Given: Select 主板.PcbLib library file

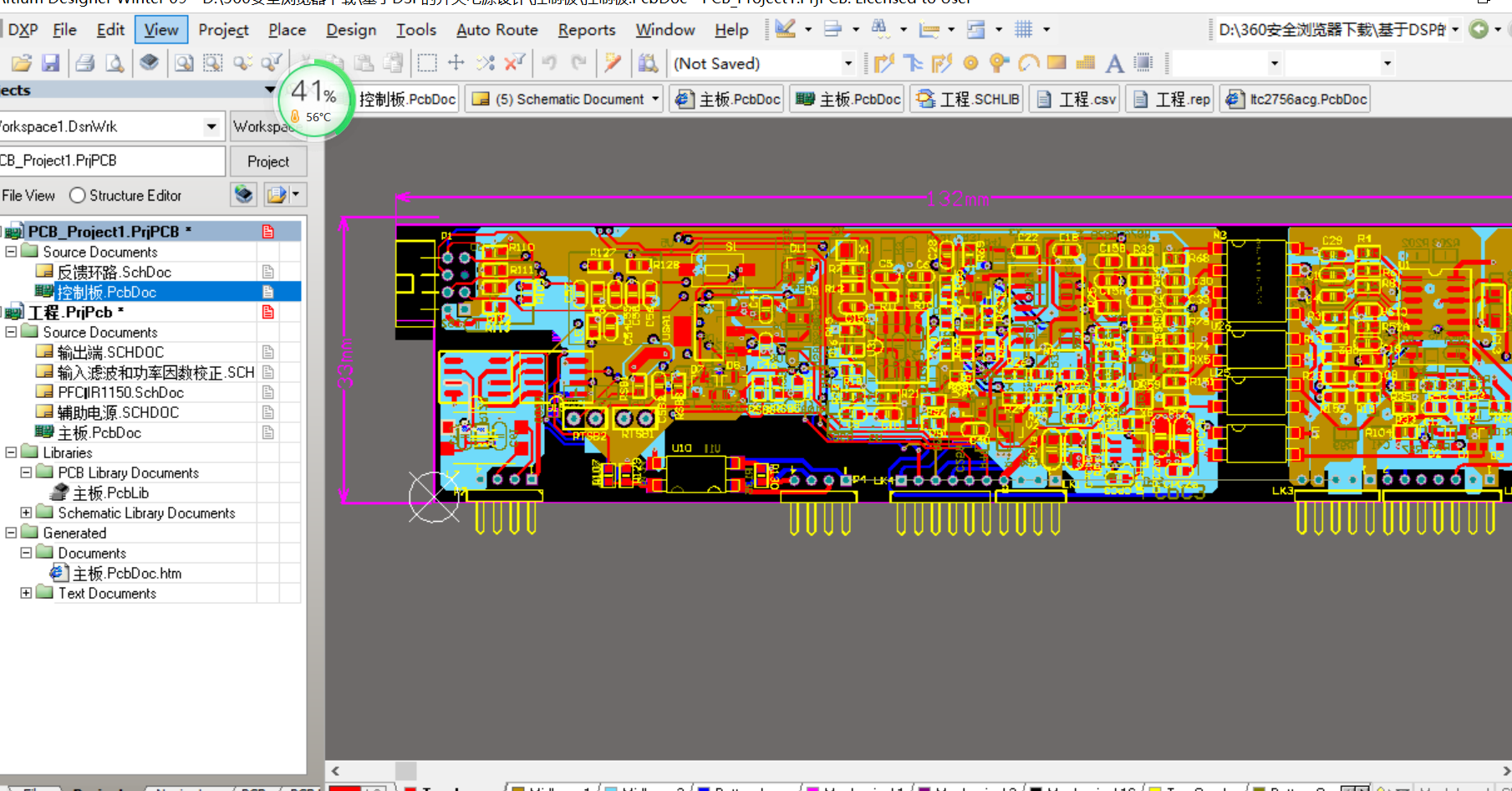Looking at the screenshot, I should 110,492.
